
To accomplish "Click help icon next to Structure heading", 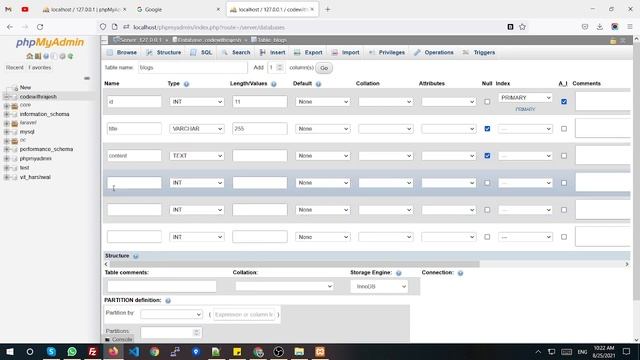I will [136, 256].
